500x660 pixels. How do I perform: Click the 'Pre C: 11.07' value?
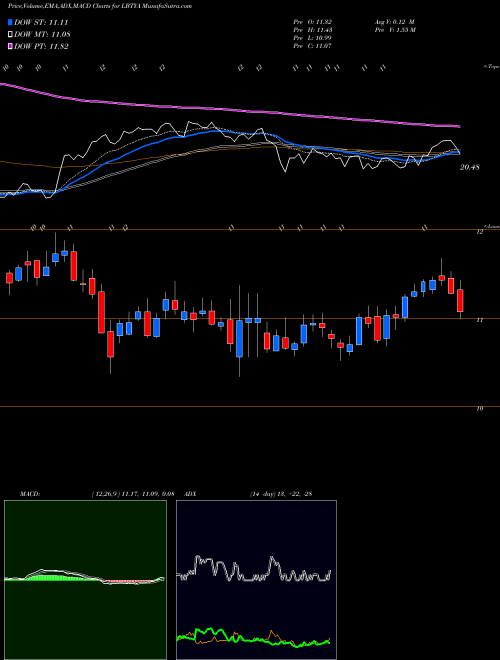[314, 46]
